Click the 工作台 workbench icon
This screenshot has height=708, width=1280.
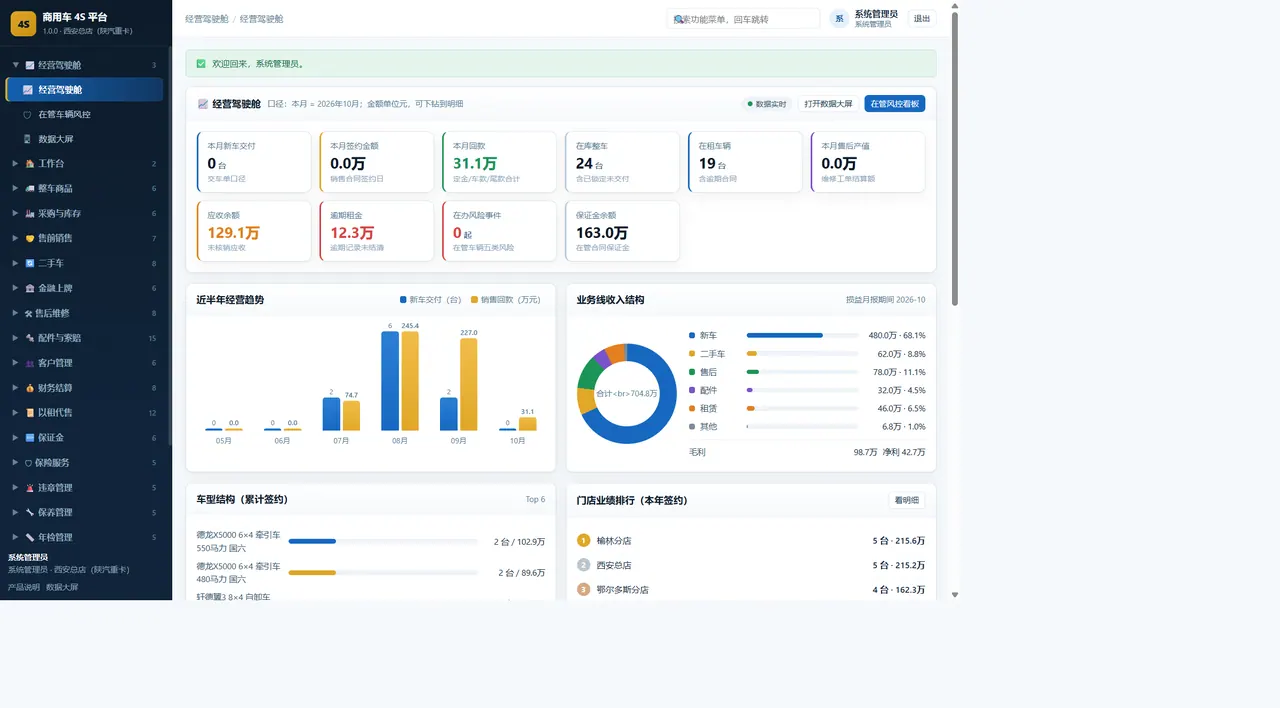pos(30,163)
